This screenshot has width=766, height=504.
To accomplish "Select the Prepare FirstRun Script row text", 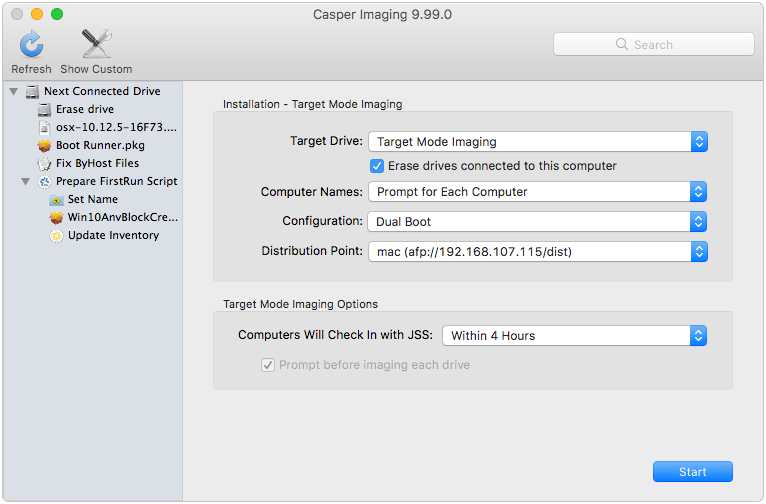I will click(x=116, y=182).
